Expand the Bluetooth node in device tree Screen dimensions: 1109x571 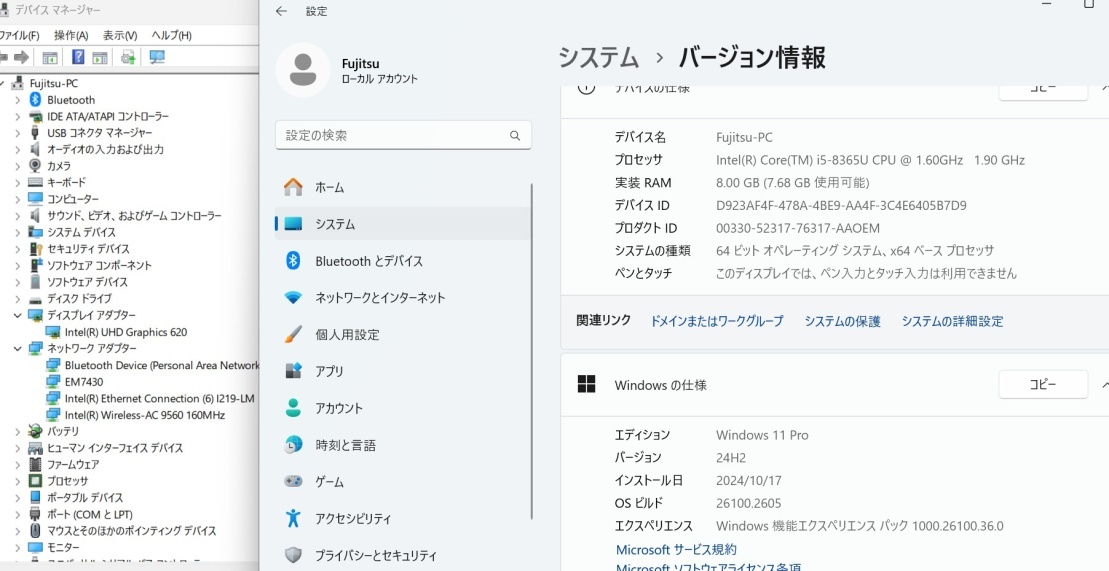[18, 100]
